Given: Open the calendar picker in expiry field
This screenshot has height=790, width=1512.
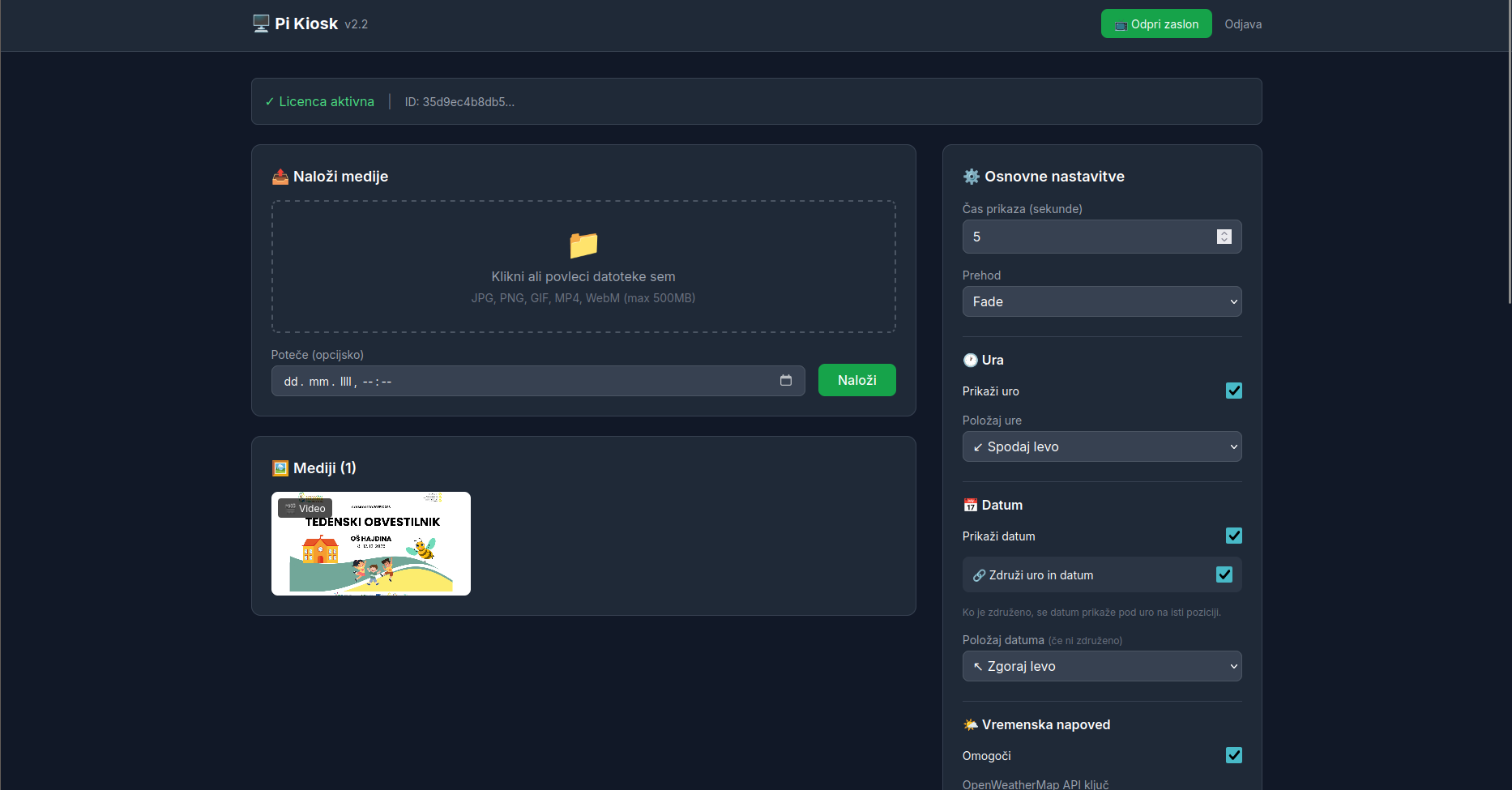Looking at the screenshot, I should (x=785, y=381).
